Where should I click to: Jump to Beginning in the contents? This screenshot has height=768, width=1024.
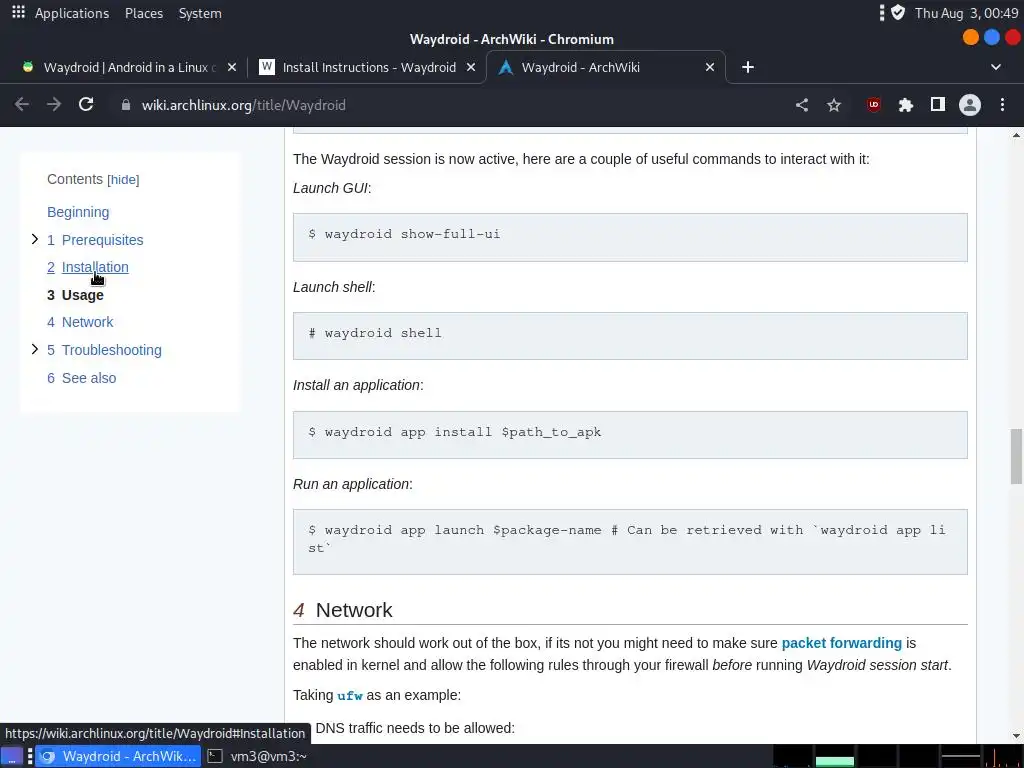[x=78, y=212]
